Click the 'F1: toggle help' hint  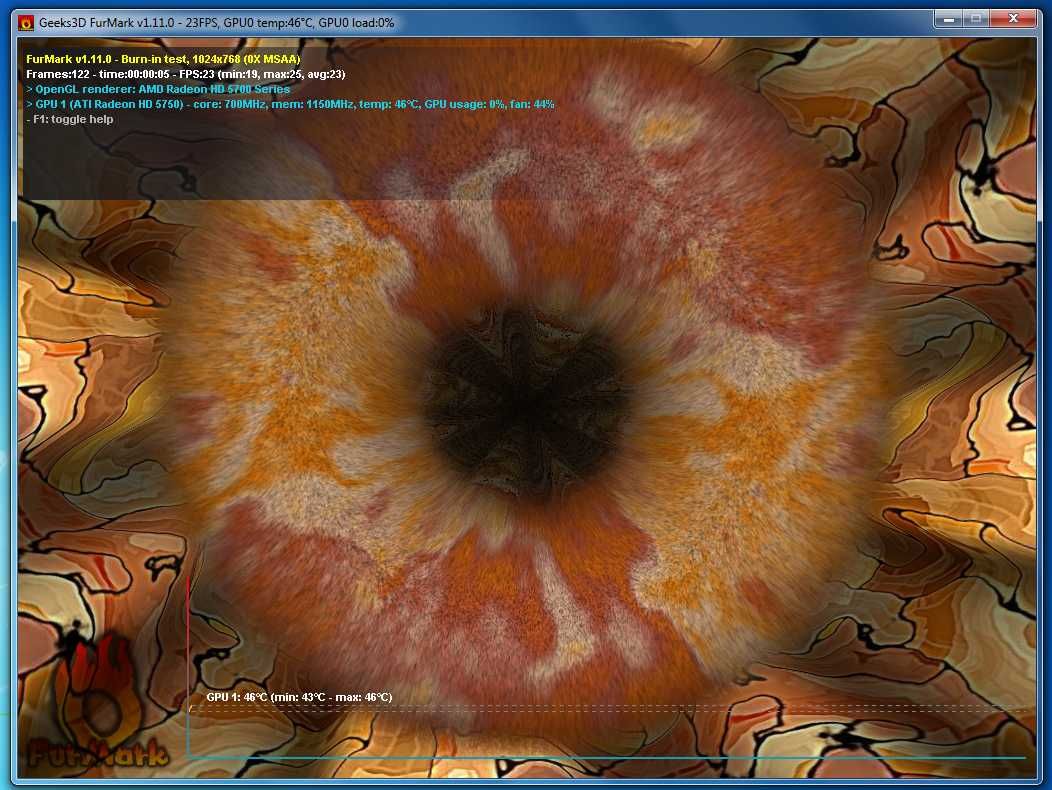click(x=70, y=119)
